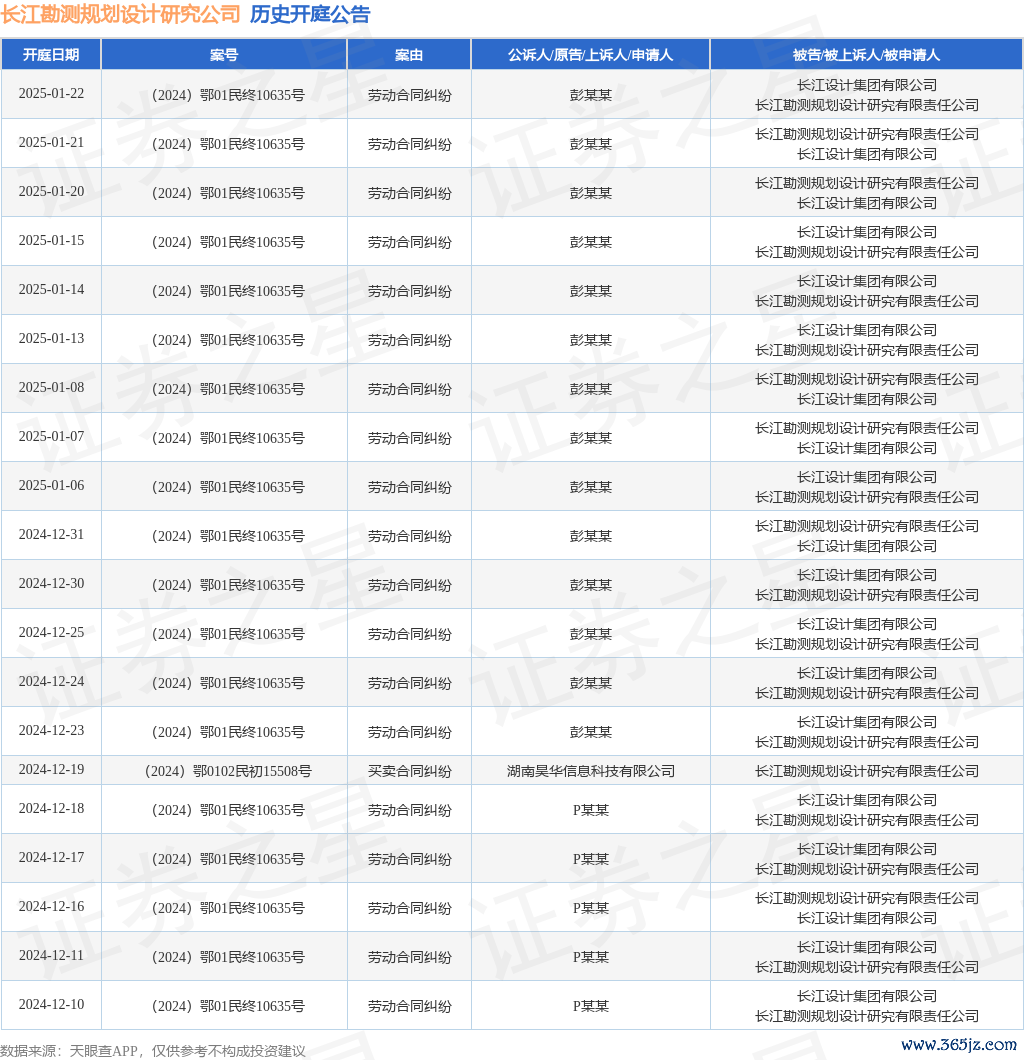The height and width of the screenshot is (1060, 1024).
Task: Click the 公诉人/原告/上诉人/申请人 column header
Action: click(x=591, y=55)
